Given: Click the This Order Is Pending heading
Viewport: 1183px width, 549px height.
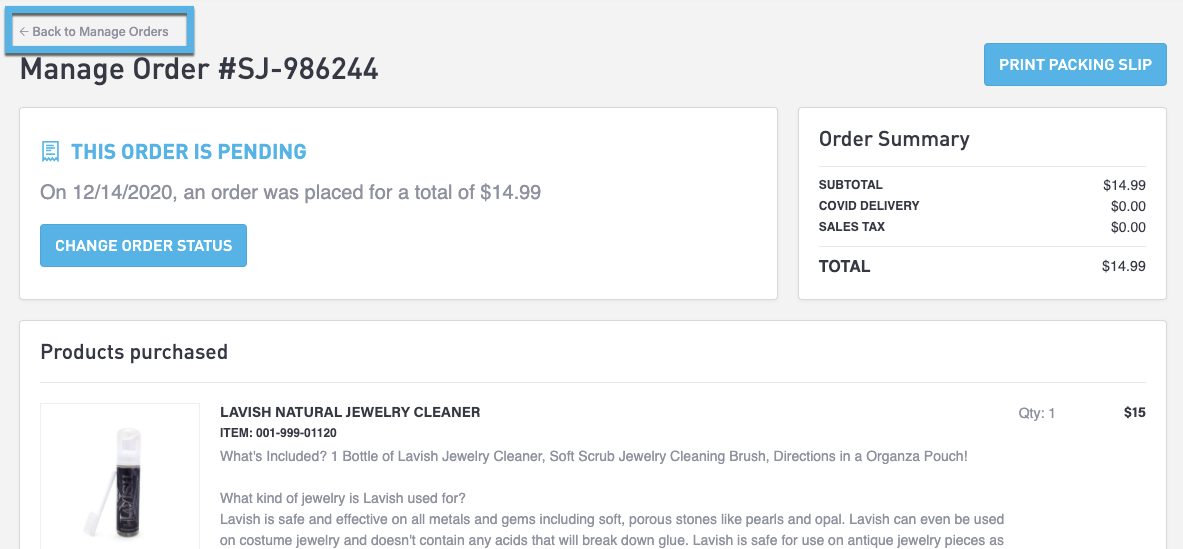Looking at the screenshot, I should pyautogui.click(x=188, y=152).
